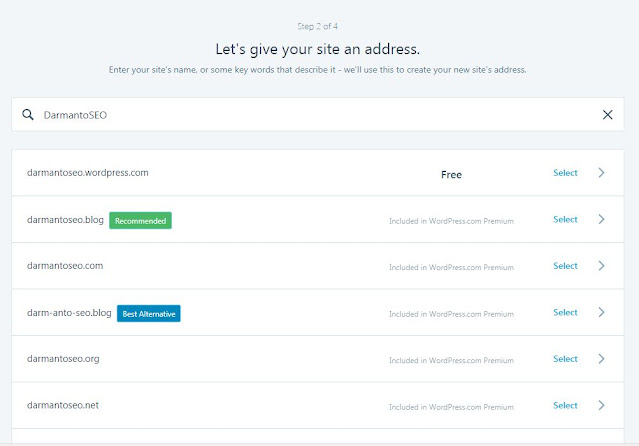Open chevron arrow for darmantoseo.wordpress.com

601,173
